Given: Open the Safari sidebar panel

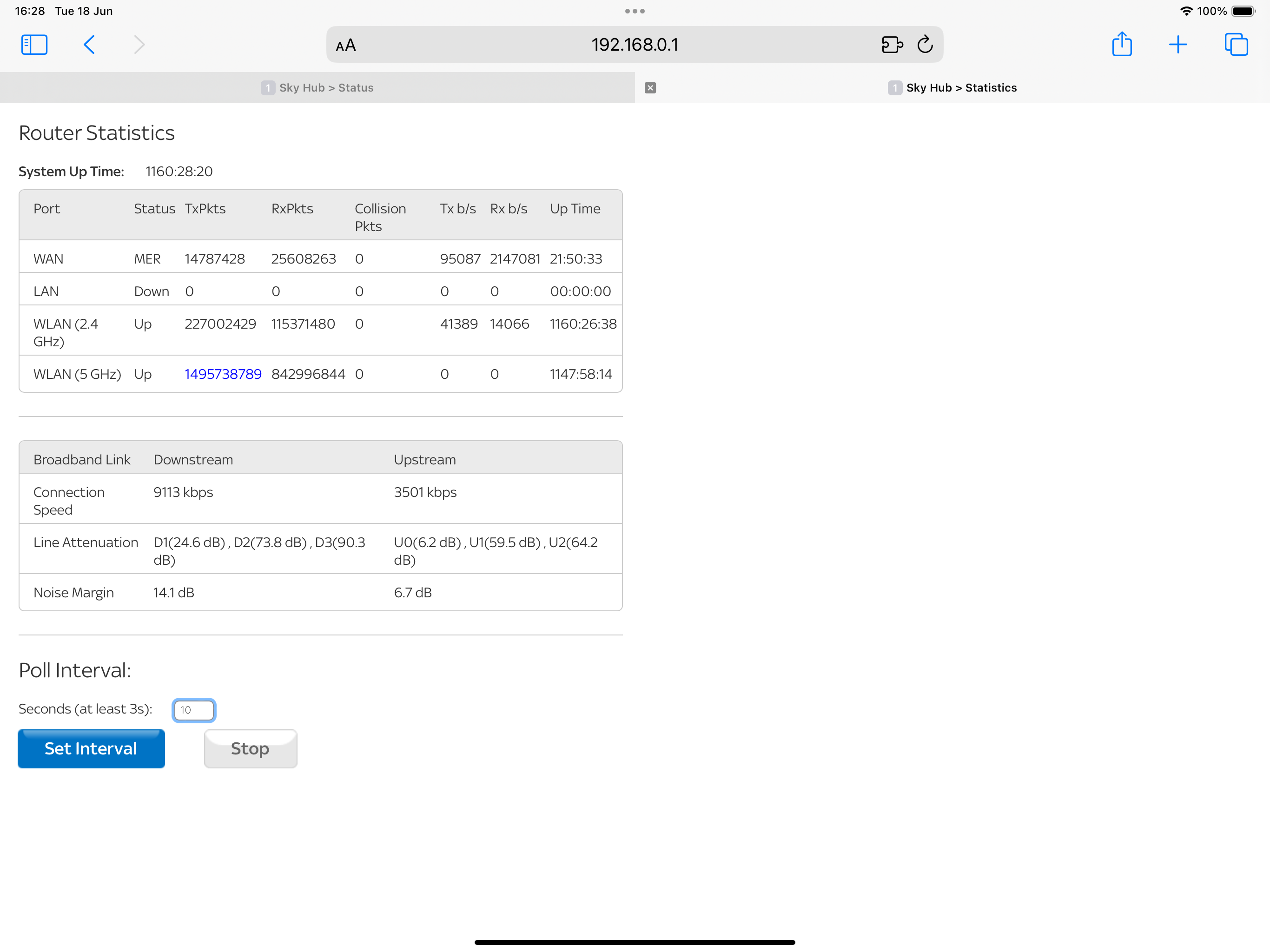Looking at the screenshot, I should (34, 45).
